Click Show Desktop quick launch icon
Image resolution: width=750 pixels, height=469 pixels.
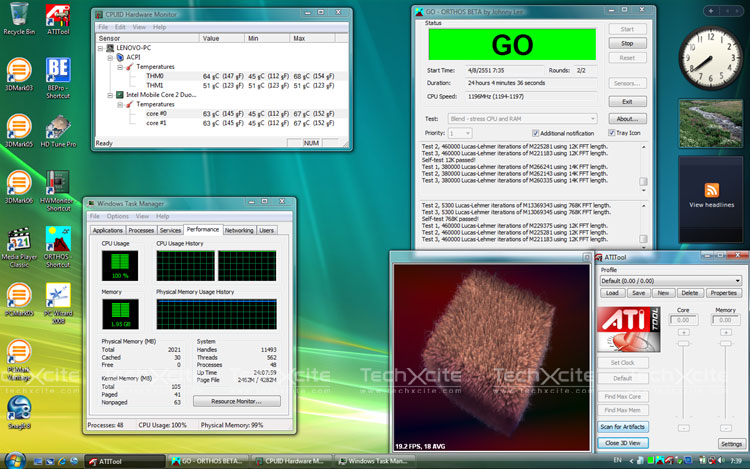[x=38, y=461]
